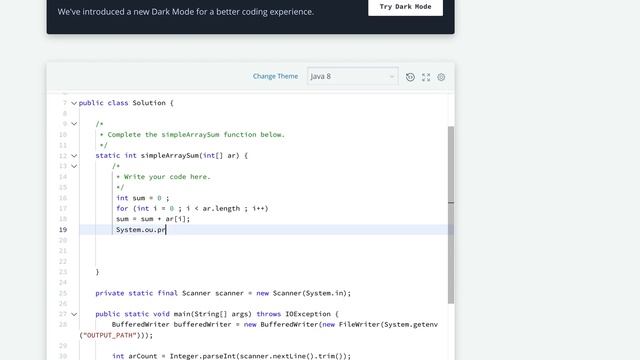
Task: Click line number 19 in gutter
Action: pyautogui.click(x=62, y=230)
